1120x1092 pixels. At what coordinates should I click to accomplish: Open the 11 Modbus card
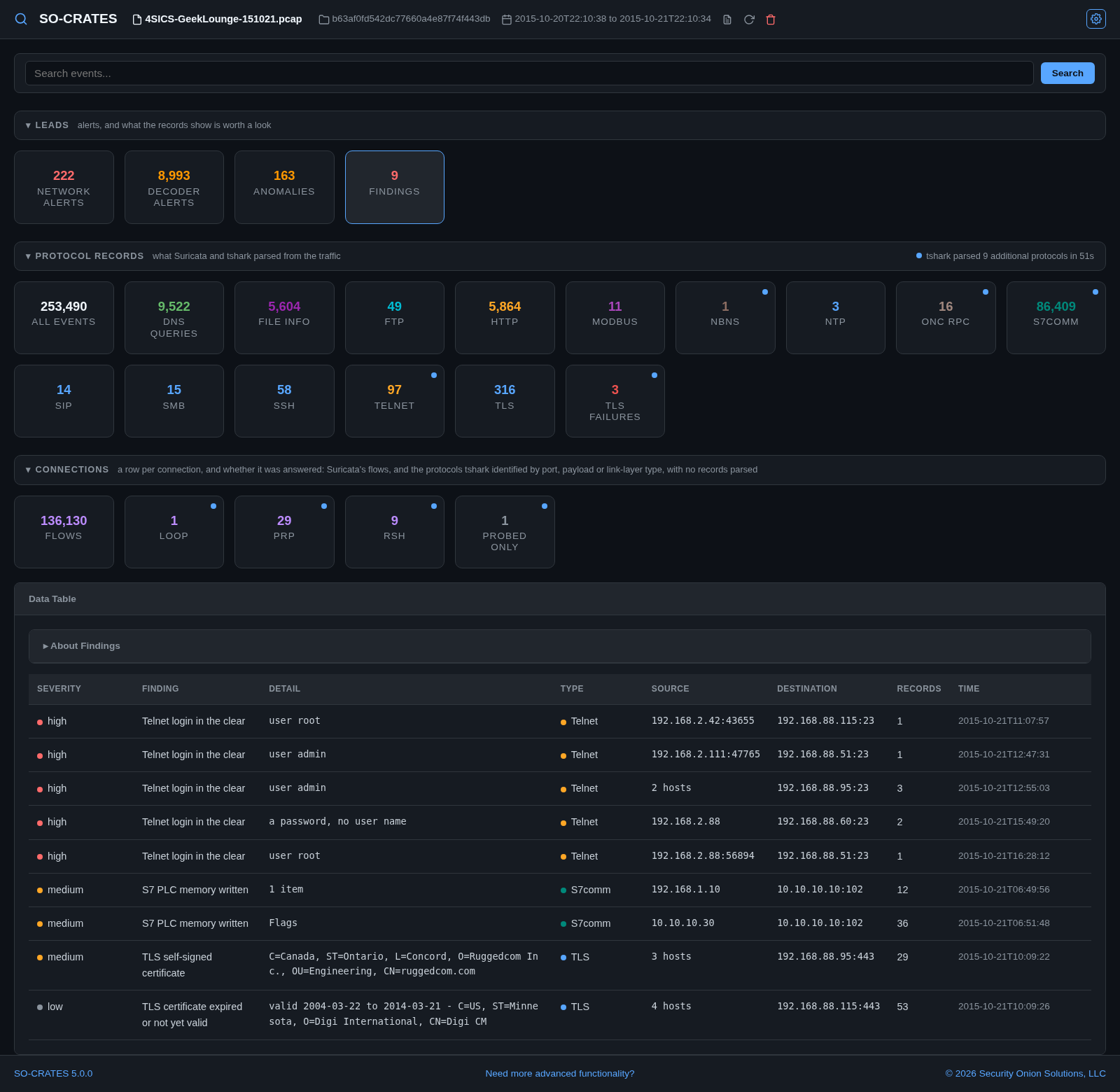[615, 318]
